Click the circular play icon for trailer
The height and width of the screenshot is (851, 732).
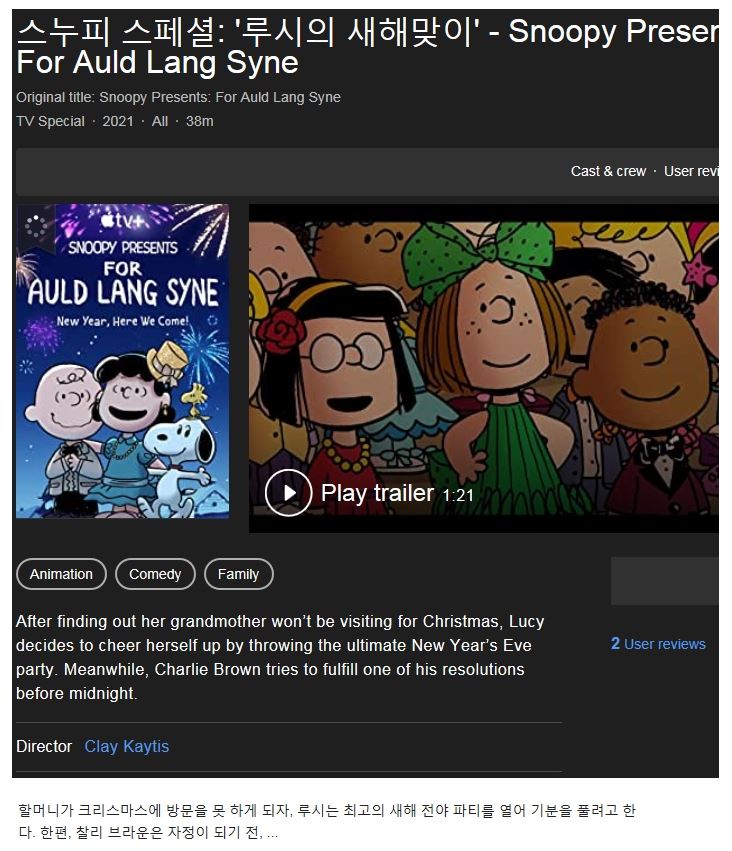(x=288, y=492)
